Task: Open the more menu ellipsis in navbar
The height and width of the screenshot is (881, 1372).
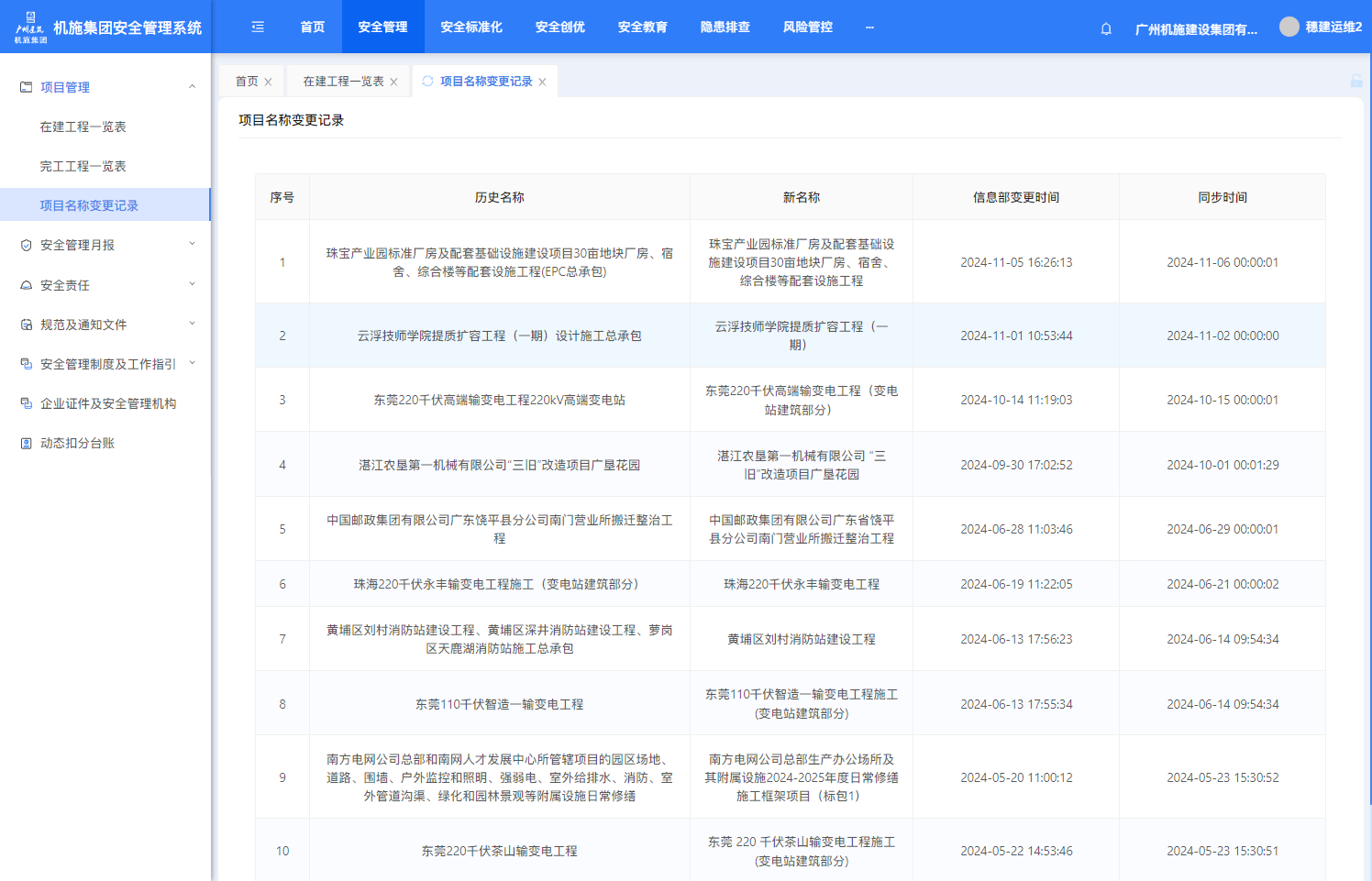Action: point(869,27)
